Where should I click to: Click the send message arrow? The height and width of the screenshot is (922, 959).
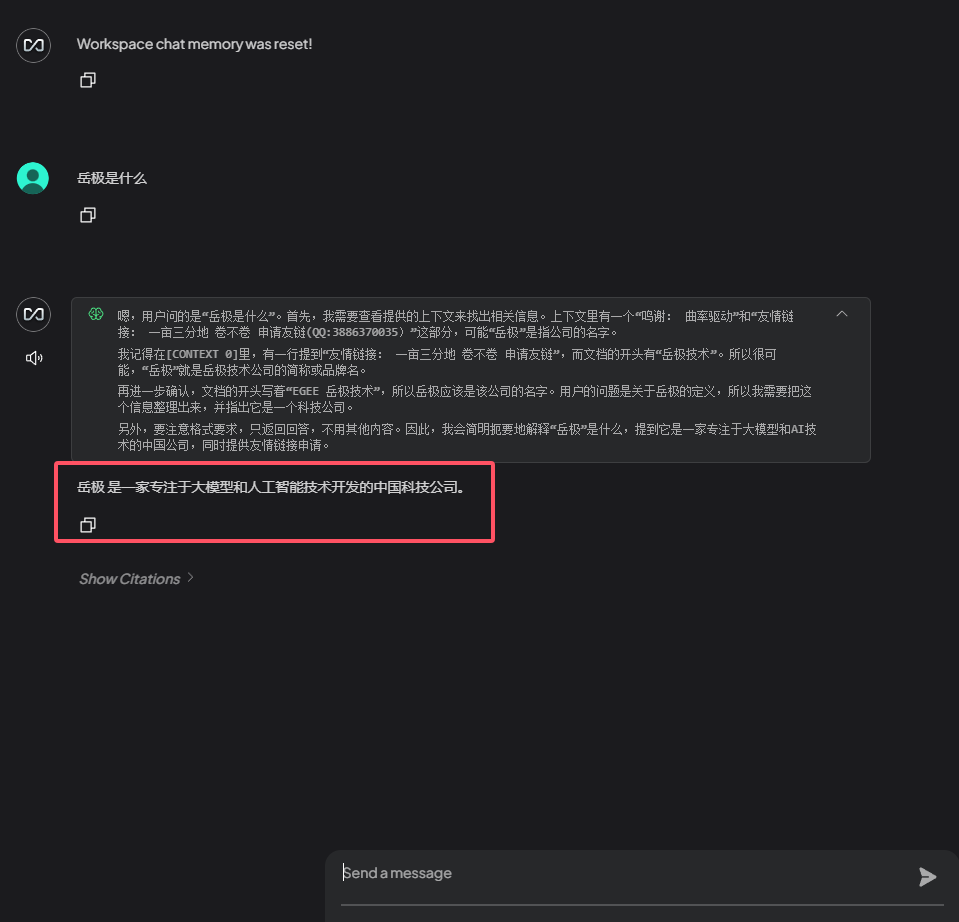pyautogui.click(x=927, y=876)
